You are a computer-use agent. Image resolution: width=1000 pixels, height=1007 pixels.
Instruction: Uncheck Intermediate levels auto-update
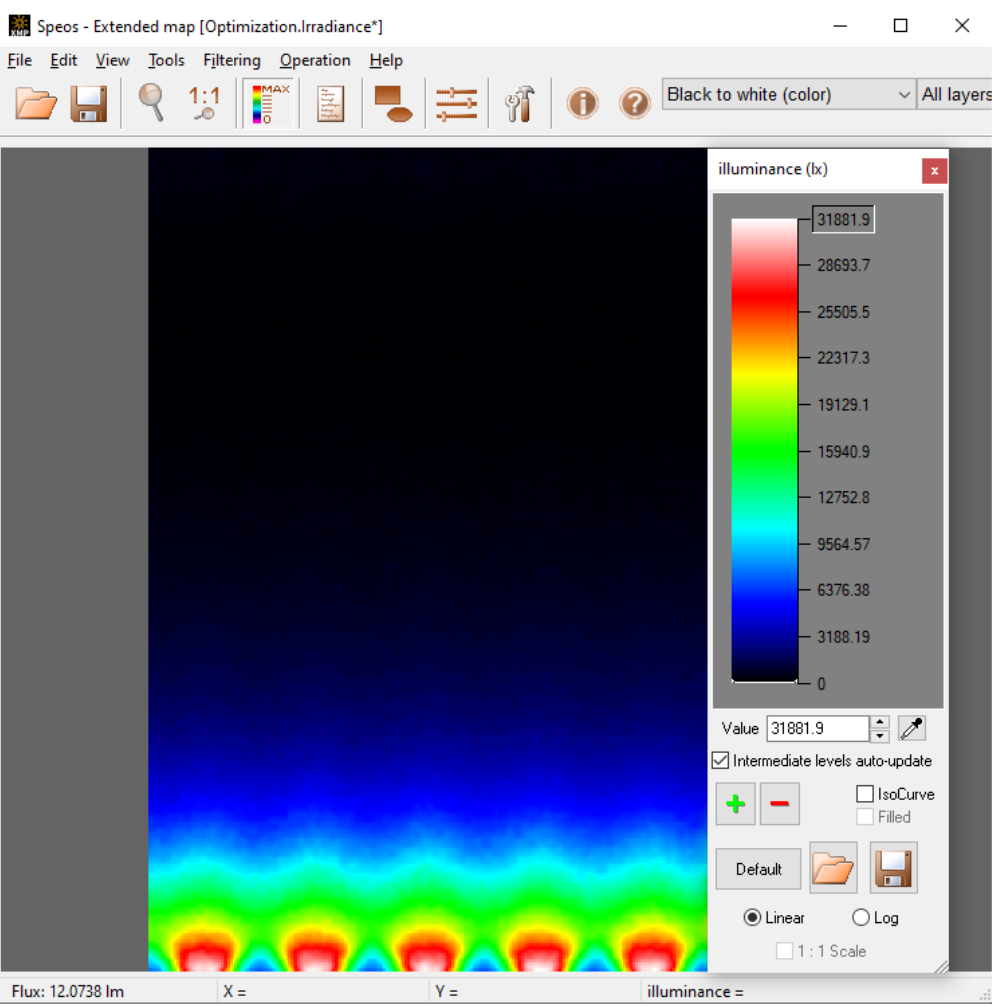tap(720, 761)
